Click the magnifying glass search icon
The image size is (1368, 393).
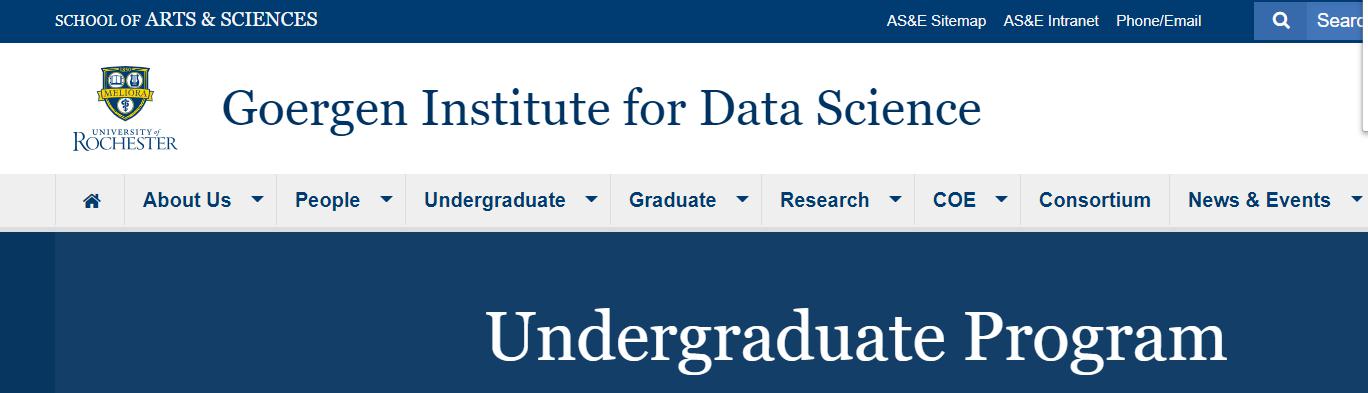[1280, 21]
